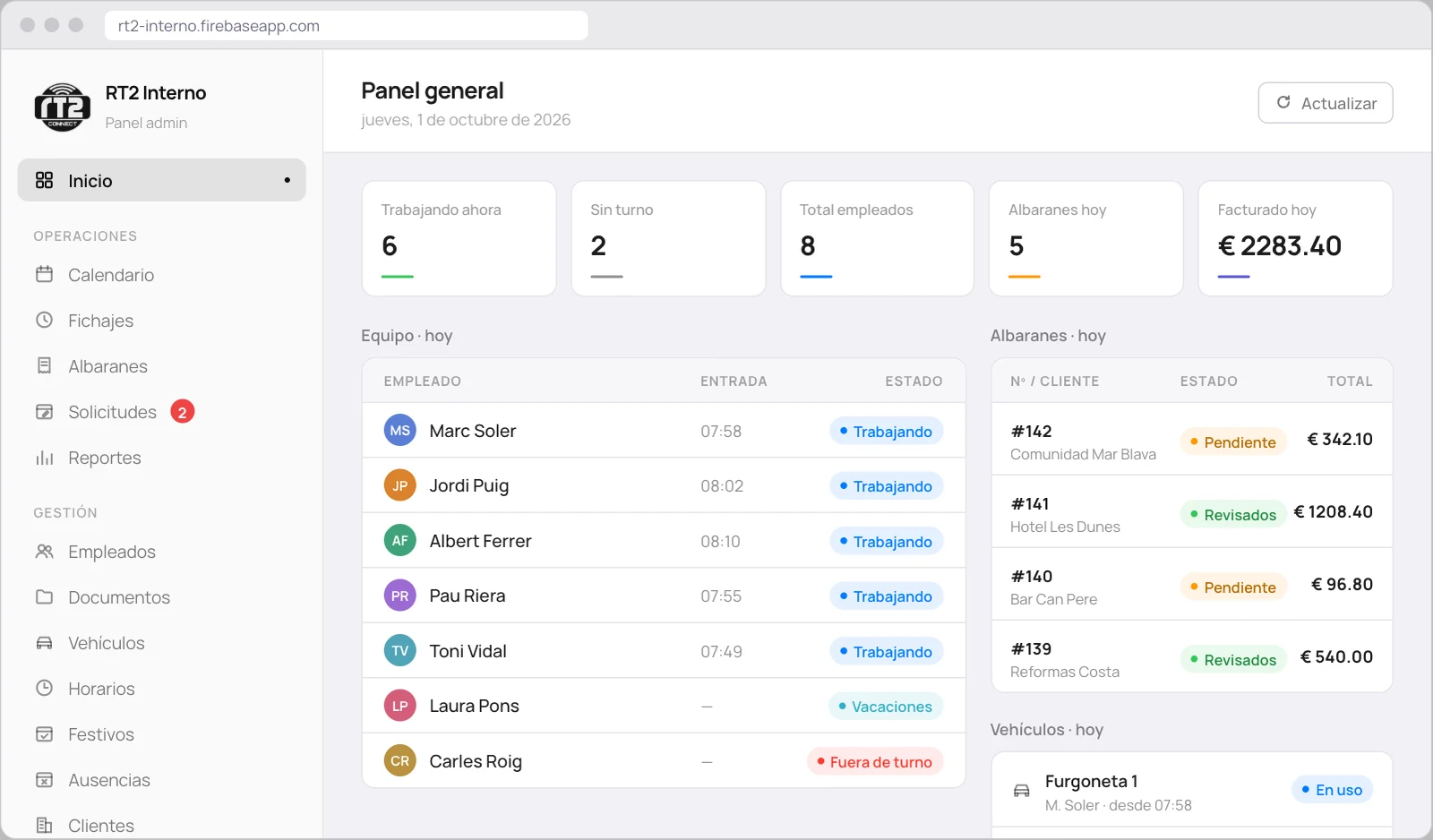Select Empleados in Gestión menu
This screenshot has width=1433, height=840.
click(161, 552)
